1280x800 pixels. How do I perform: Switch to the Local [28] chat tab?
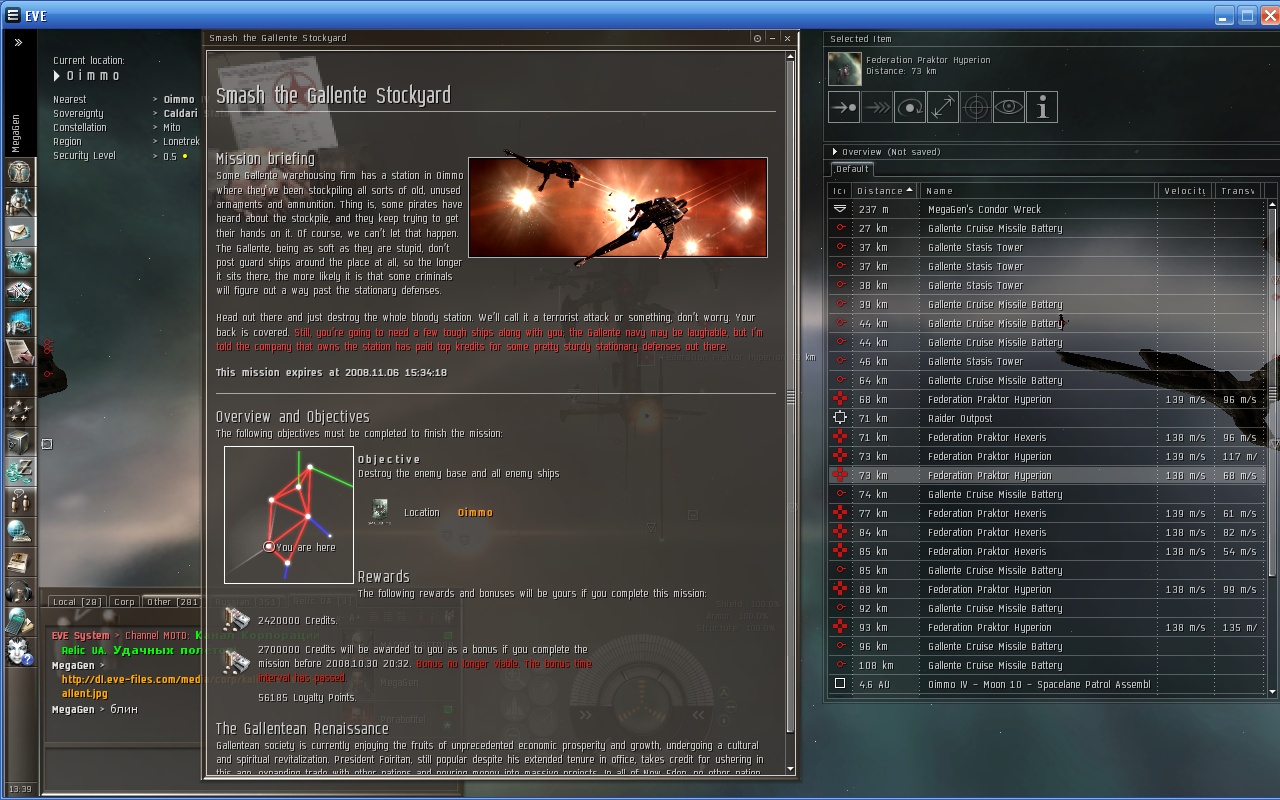click(77, 602)
